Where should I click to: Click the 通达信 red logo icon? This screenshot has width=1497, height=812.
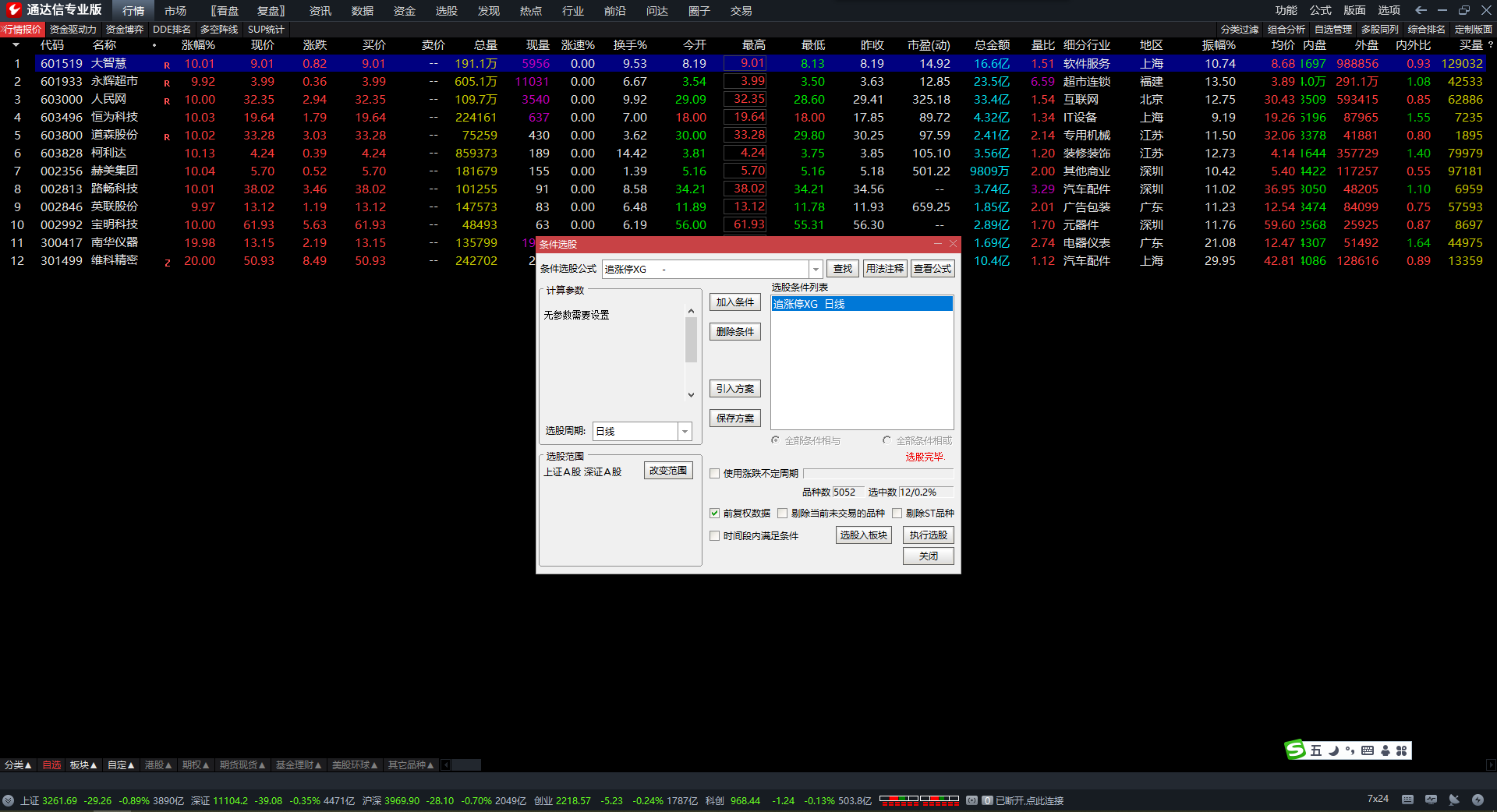[x=13, y=9]
